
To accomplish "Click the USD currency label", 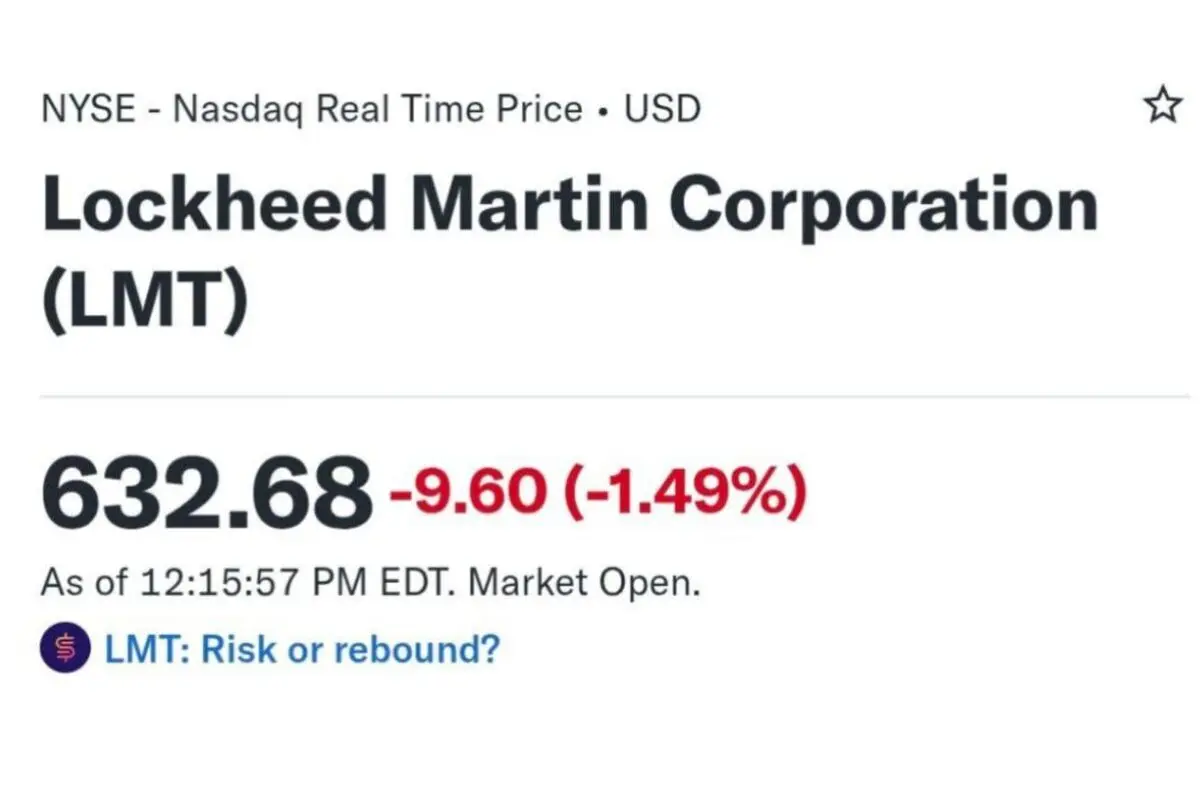I will coord(663,108).
